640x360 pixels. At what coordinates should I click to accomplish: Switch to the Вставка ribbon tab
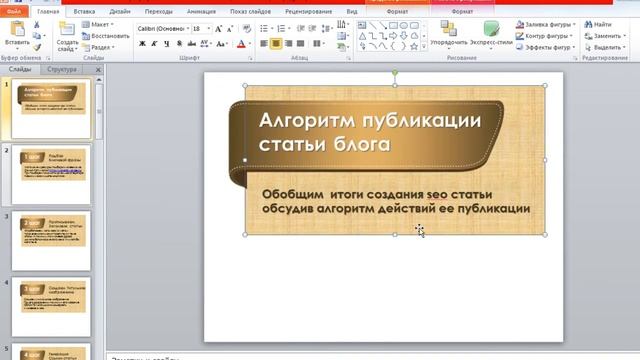[84, 11]
